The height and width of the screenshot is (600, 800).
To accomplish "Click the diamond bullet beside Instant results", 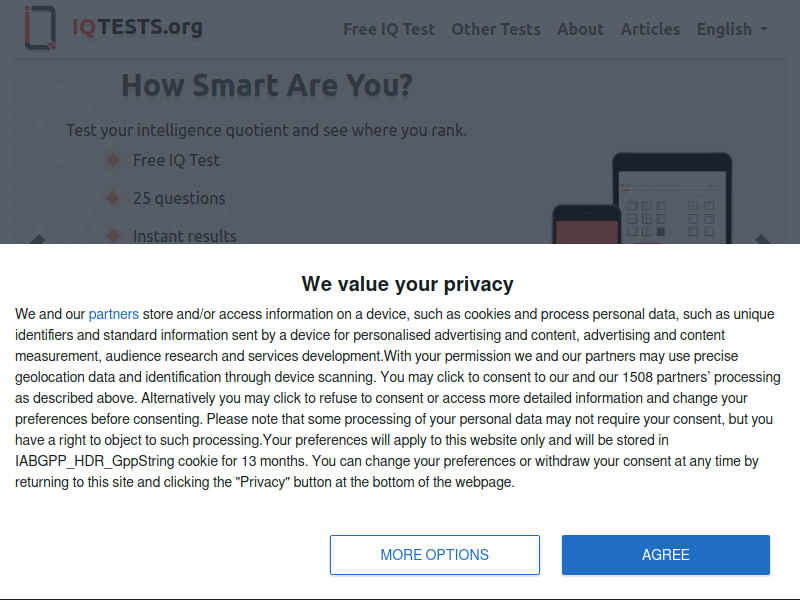I will coord(113,236).
